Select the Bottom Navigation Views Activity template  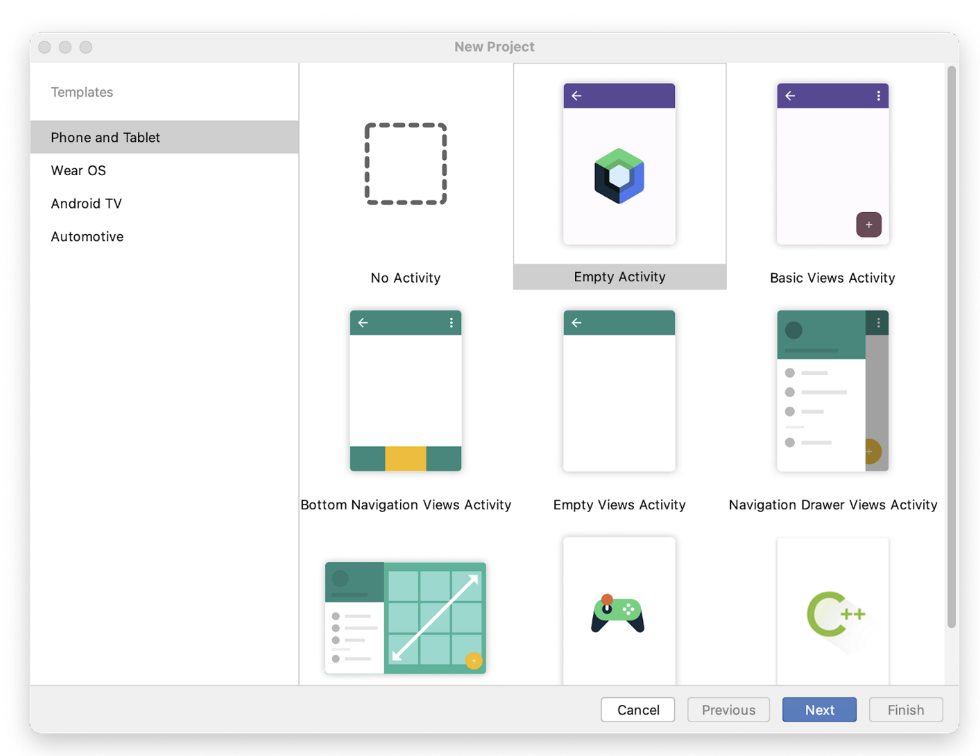click(406, 390)
